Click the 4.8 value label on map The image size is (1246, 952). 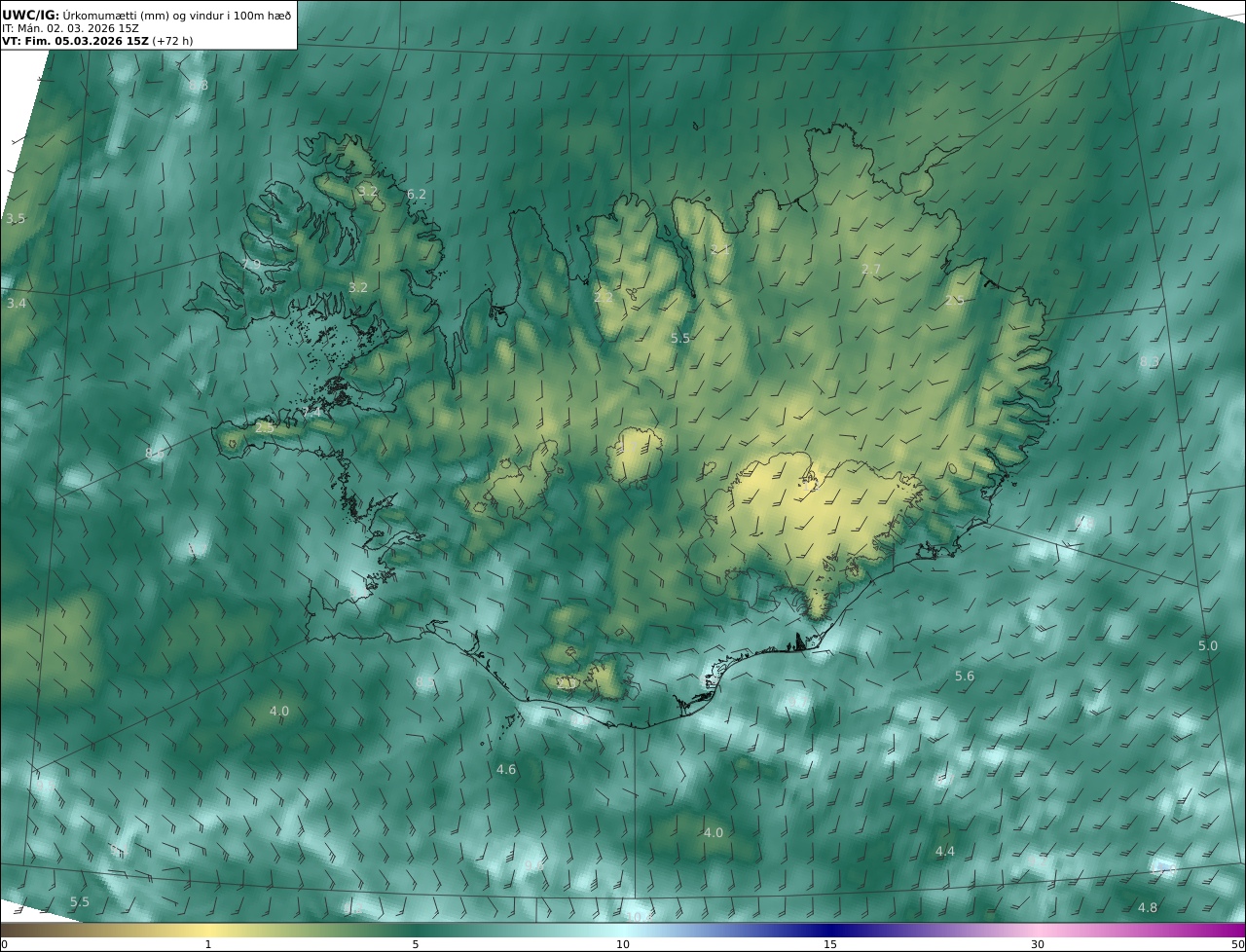click(x=1148, y=908)
